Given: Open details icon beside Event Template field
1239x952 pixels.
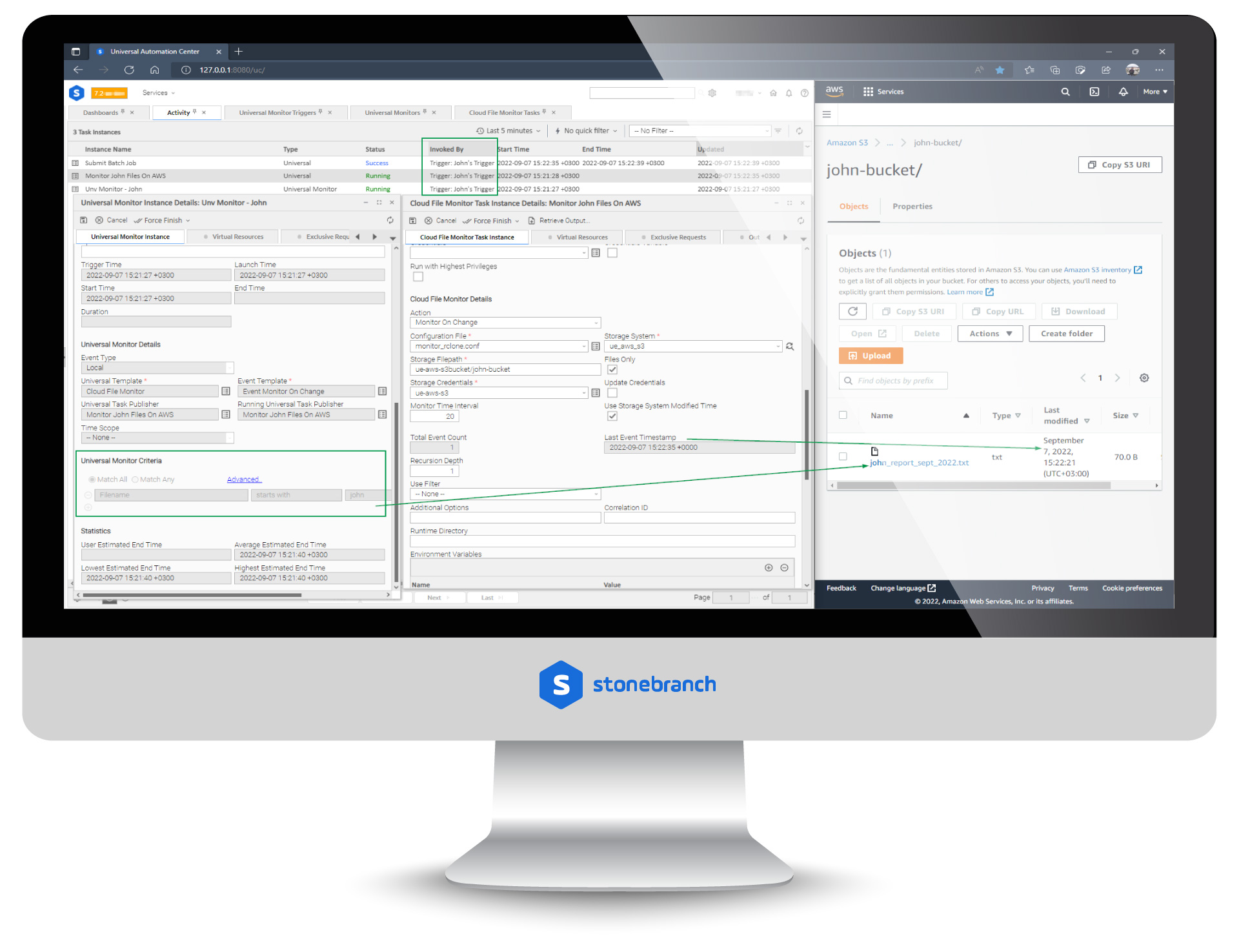Looking at the screenshot, I should click(383, 391).
